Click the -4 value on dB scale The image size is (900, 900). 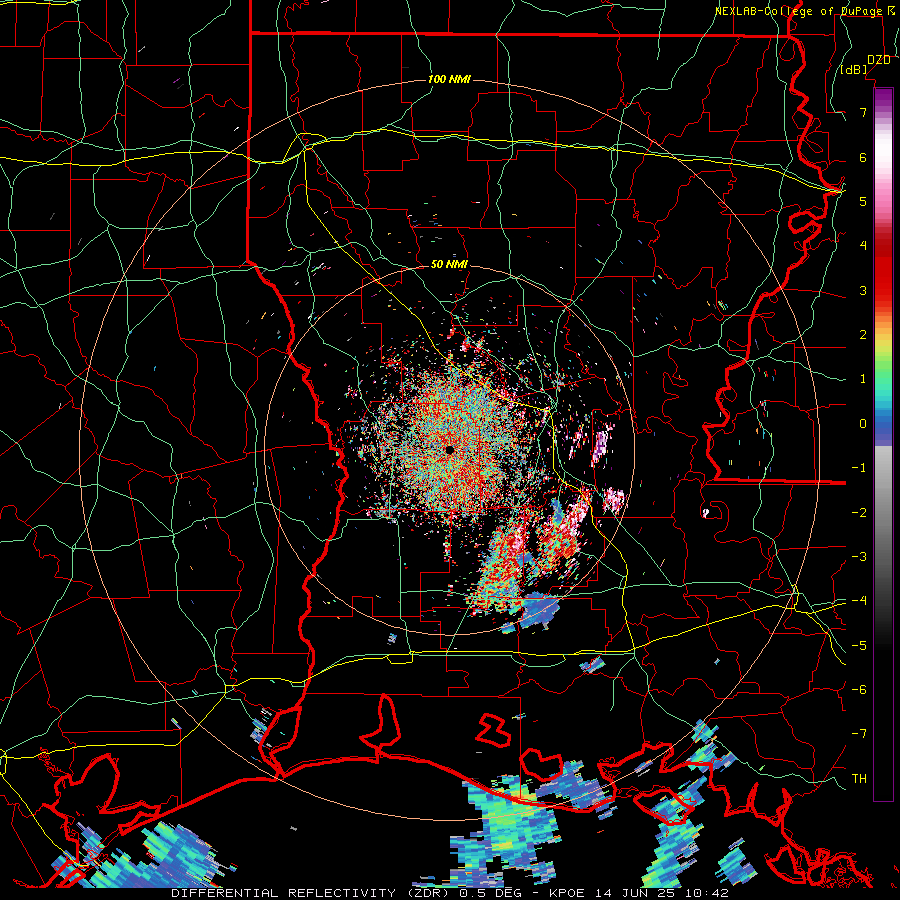(859, 601)
